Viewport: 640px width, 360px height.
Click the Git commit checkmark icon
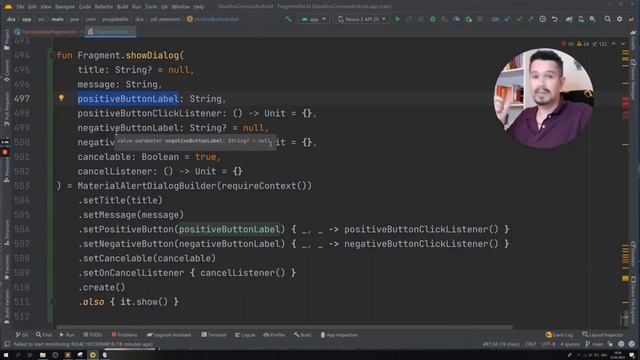pyautogui.click(x=519, y=19)
